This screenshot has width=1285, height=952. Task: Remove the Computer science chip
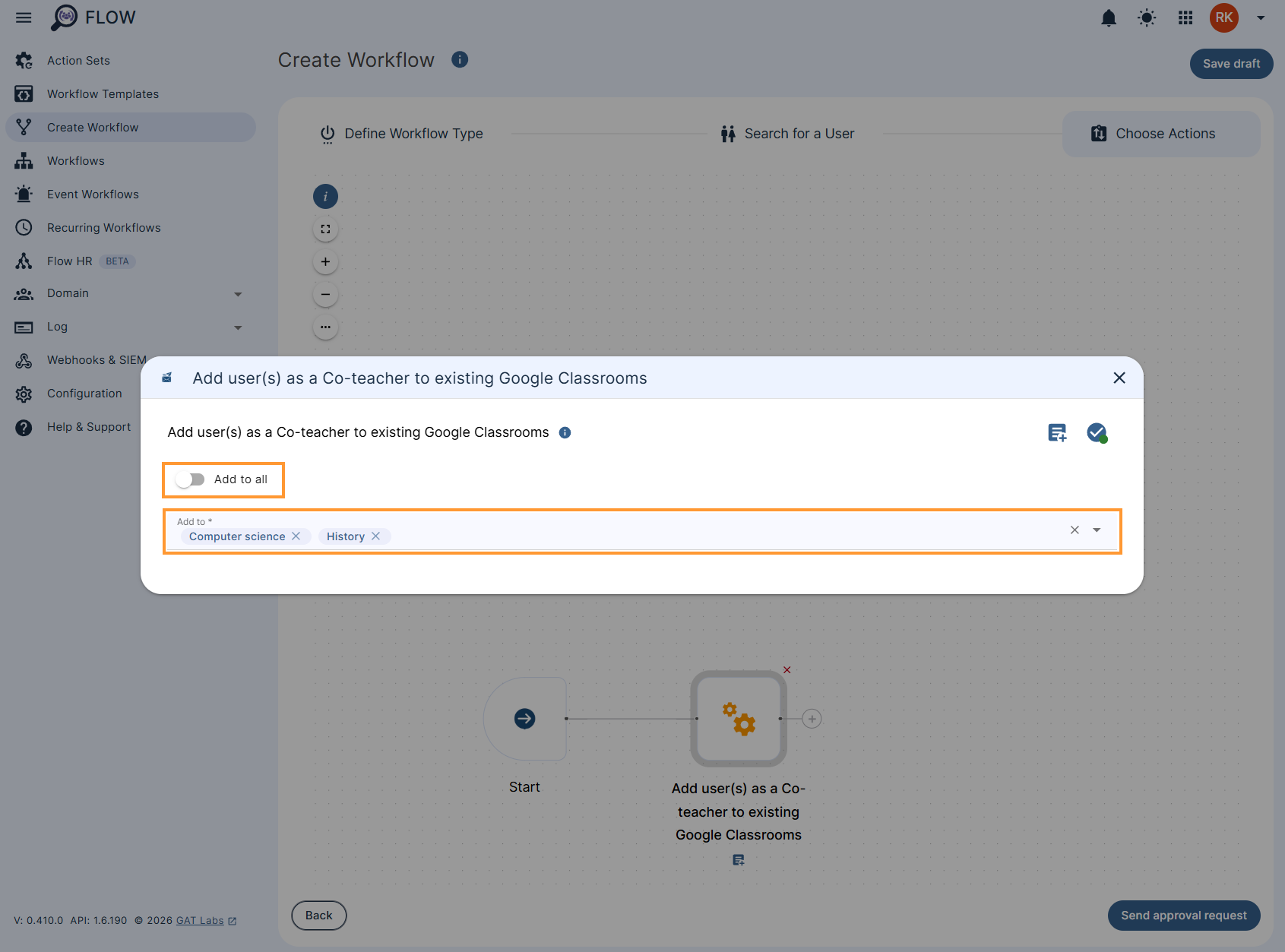tap(296, 536)
